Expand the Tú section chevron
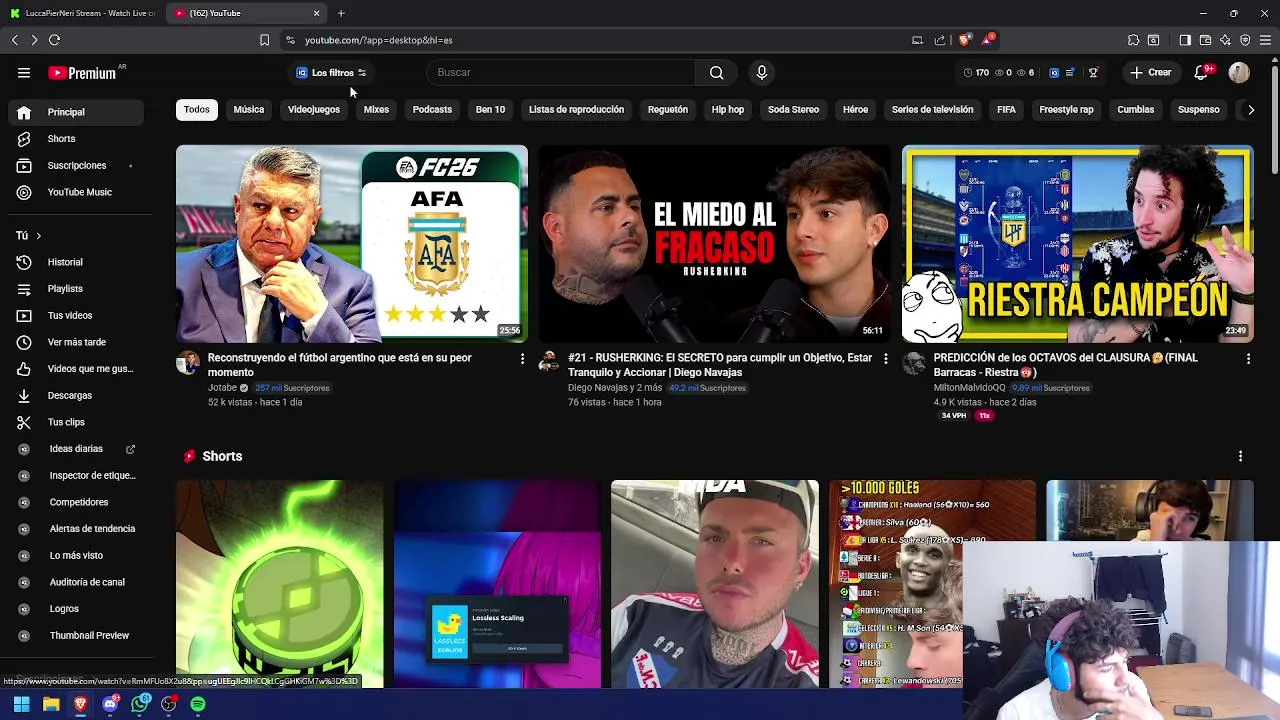This screenshot has height=720, width=1280. 38,236
